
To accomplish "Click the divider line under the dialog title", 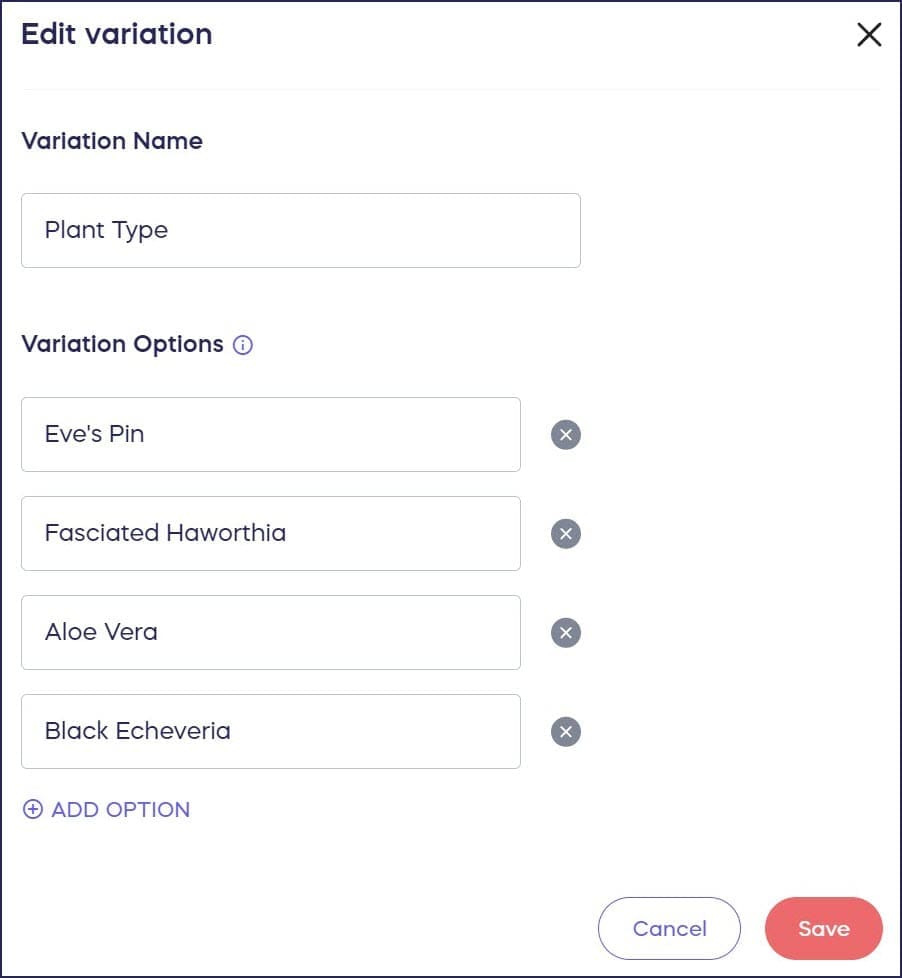I will click(x=450, y=90).
